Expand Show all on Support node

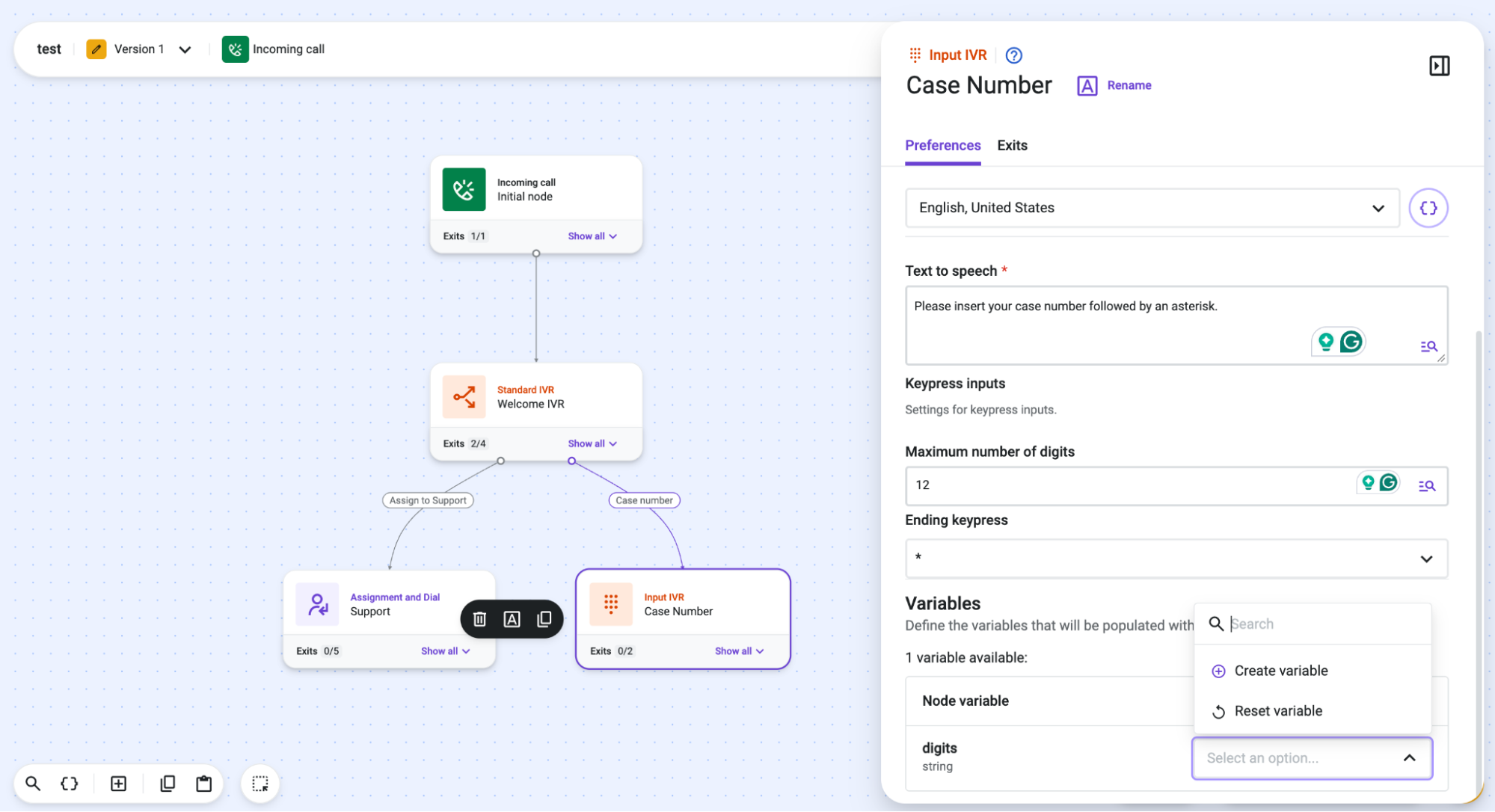point(445,651)
